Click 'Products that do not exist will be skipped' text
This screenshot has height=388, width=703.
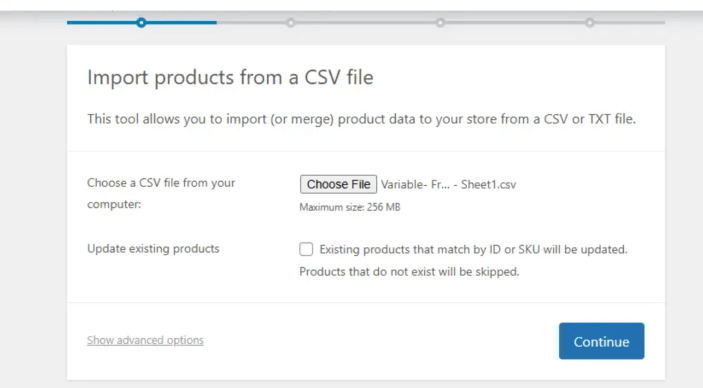pyautogui.click(x=409, y=272)
